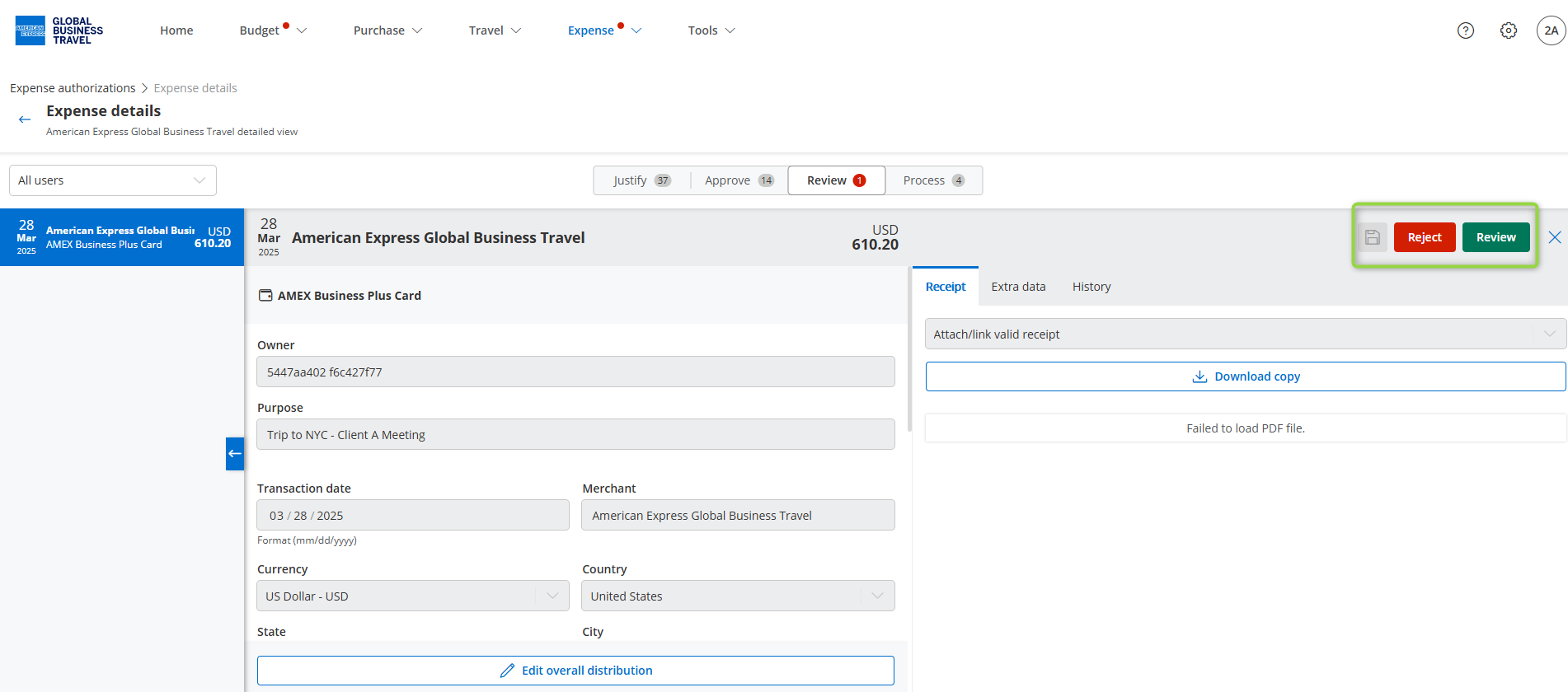1568x692 pixels.
Task: Click the Merchant input field
Action: [x=738, y=515]
